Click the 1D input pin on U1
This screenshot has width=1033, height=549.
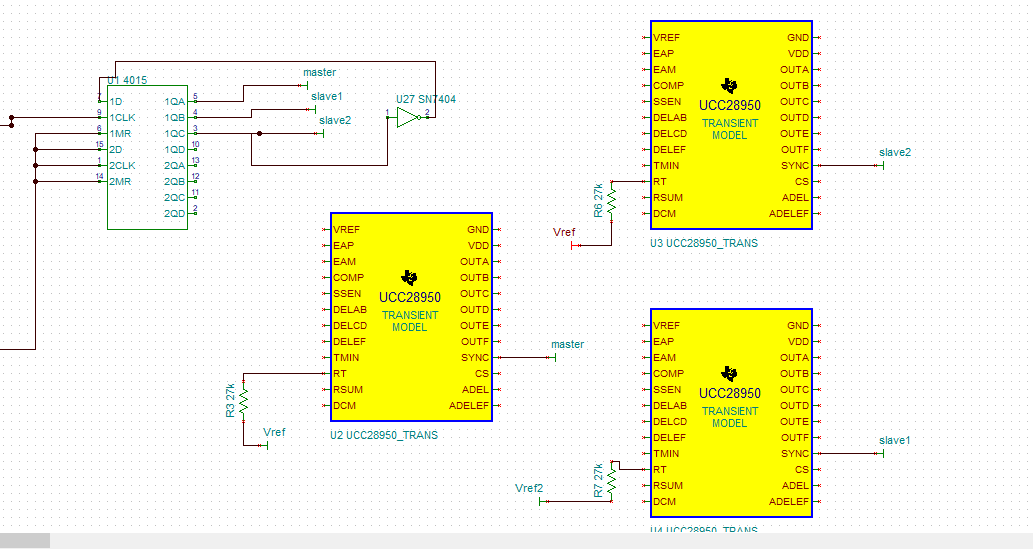[x=115, y=101]
